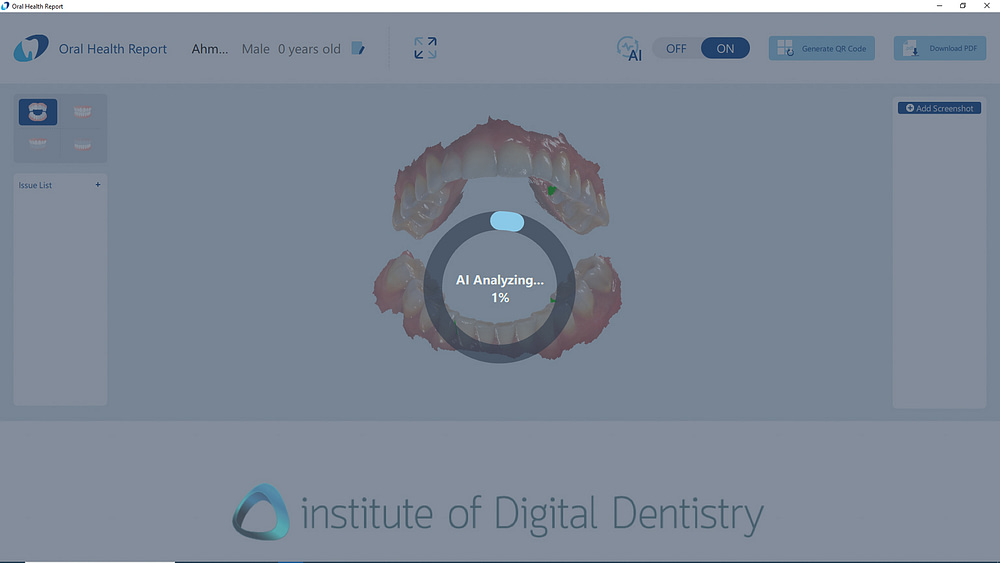1000x563 pixels.
Task: Click the edit patient info icon
Action: [358, 49]
